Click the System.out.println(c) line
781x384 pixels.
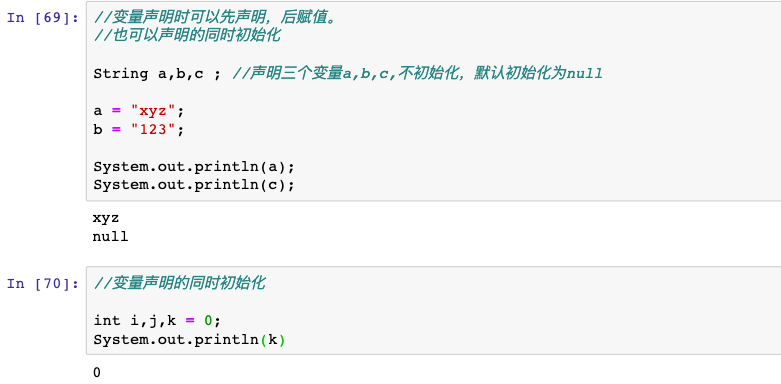[194, 185]
